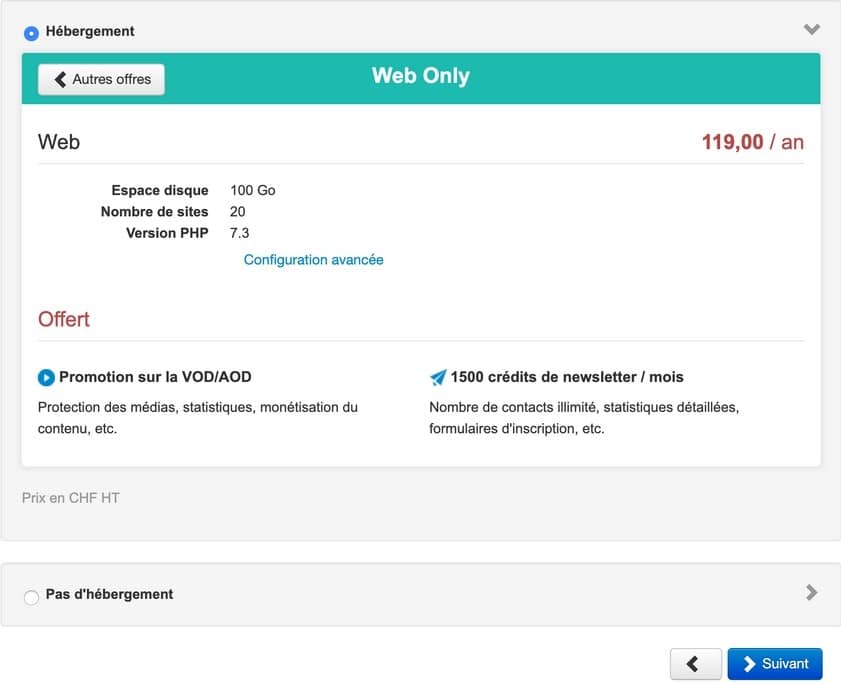Click the Pas d'hébergement label text
The width and height of the screenshot is (841, 684).
click(x=109, y=594)
